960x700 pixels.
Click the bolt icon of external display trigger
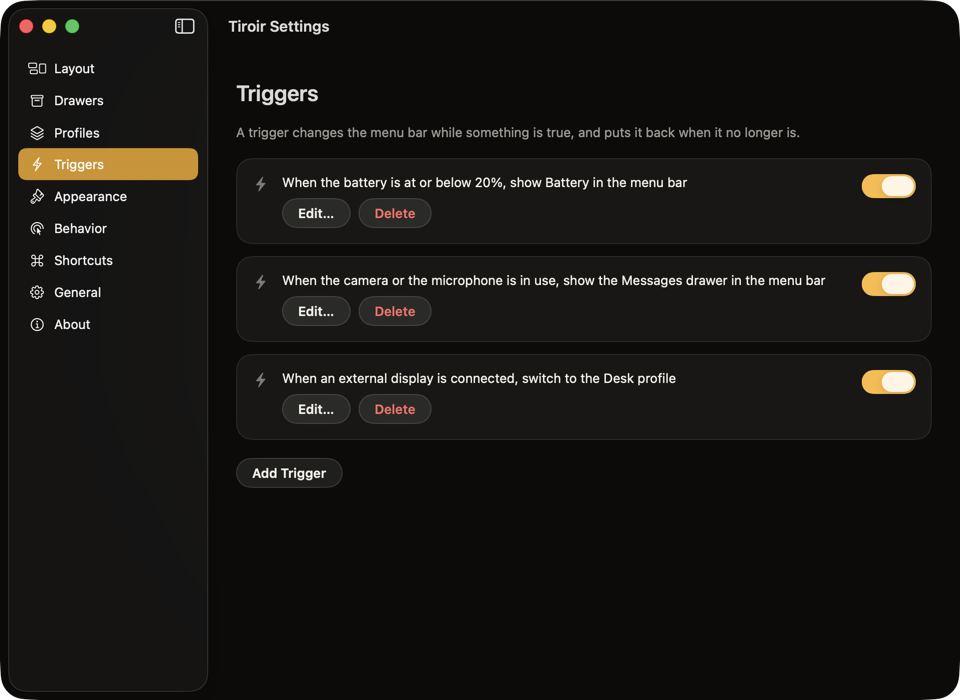261,380
